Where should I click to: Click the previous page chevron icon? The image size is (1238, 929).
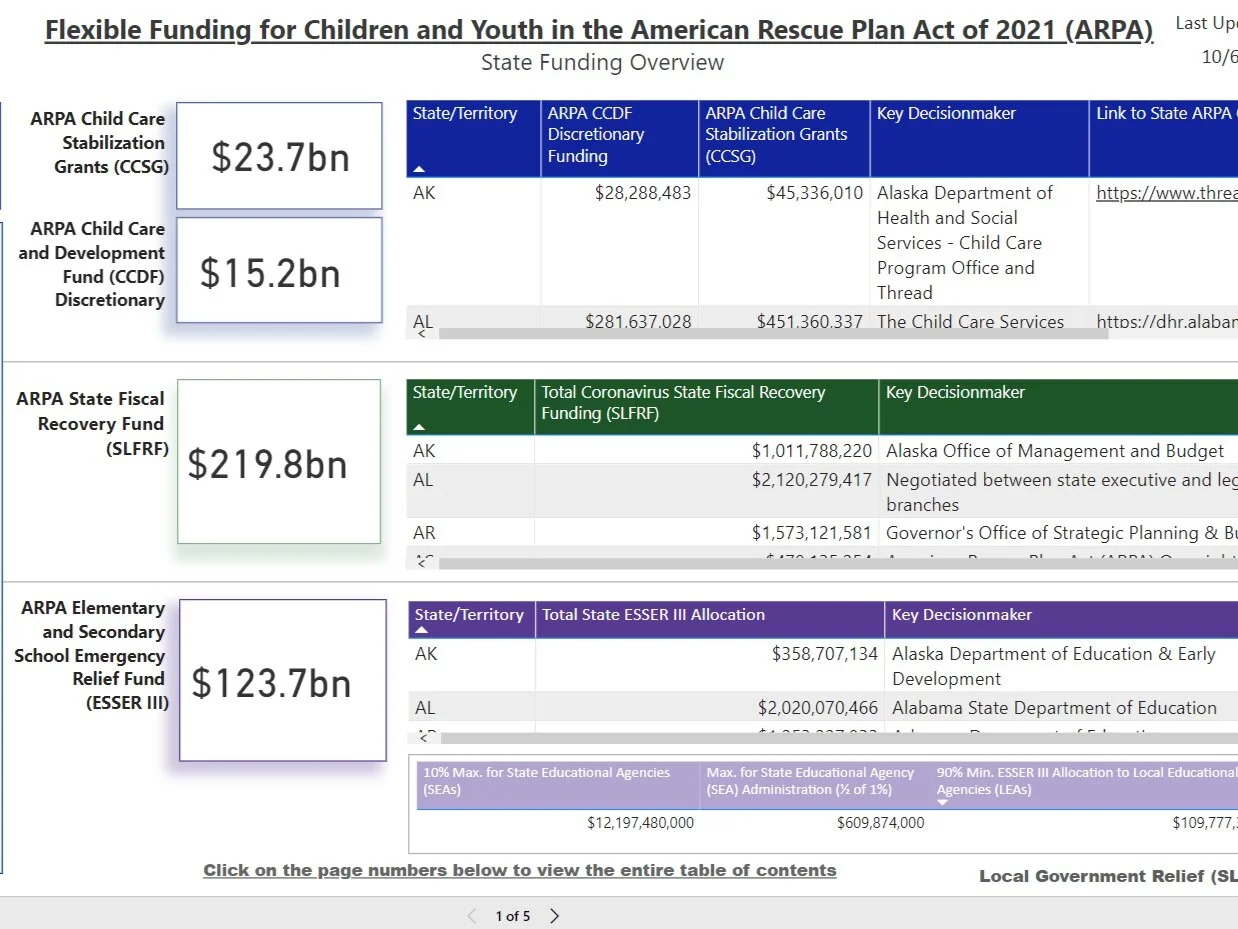point(470,915)
